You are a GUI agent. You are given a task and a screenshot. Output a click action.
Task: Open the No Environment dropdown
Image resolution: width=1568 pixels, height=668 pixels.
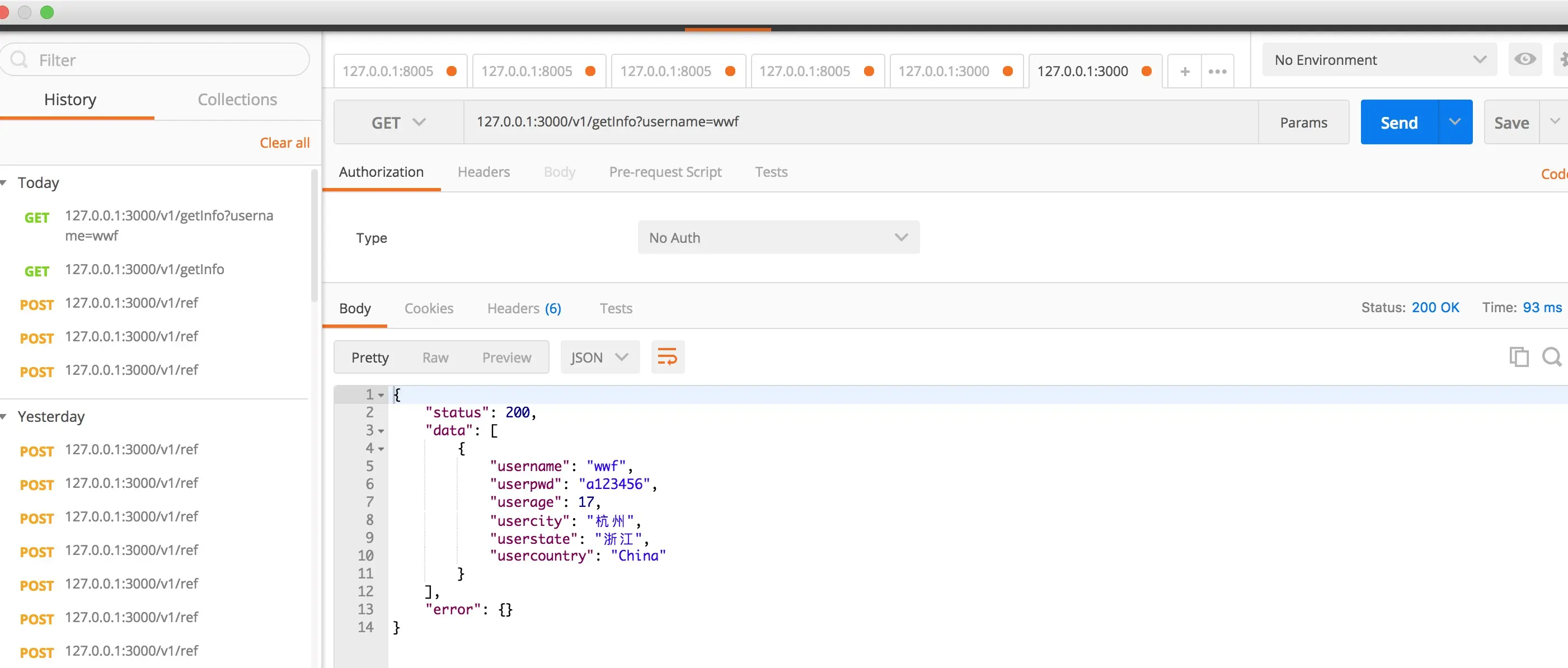coord(1379,60)
